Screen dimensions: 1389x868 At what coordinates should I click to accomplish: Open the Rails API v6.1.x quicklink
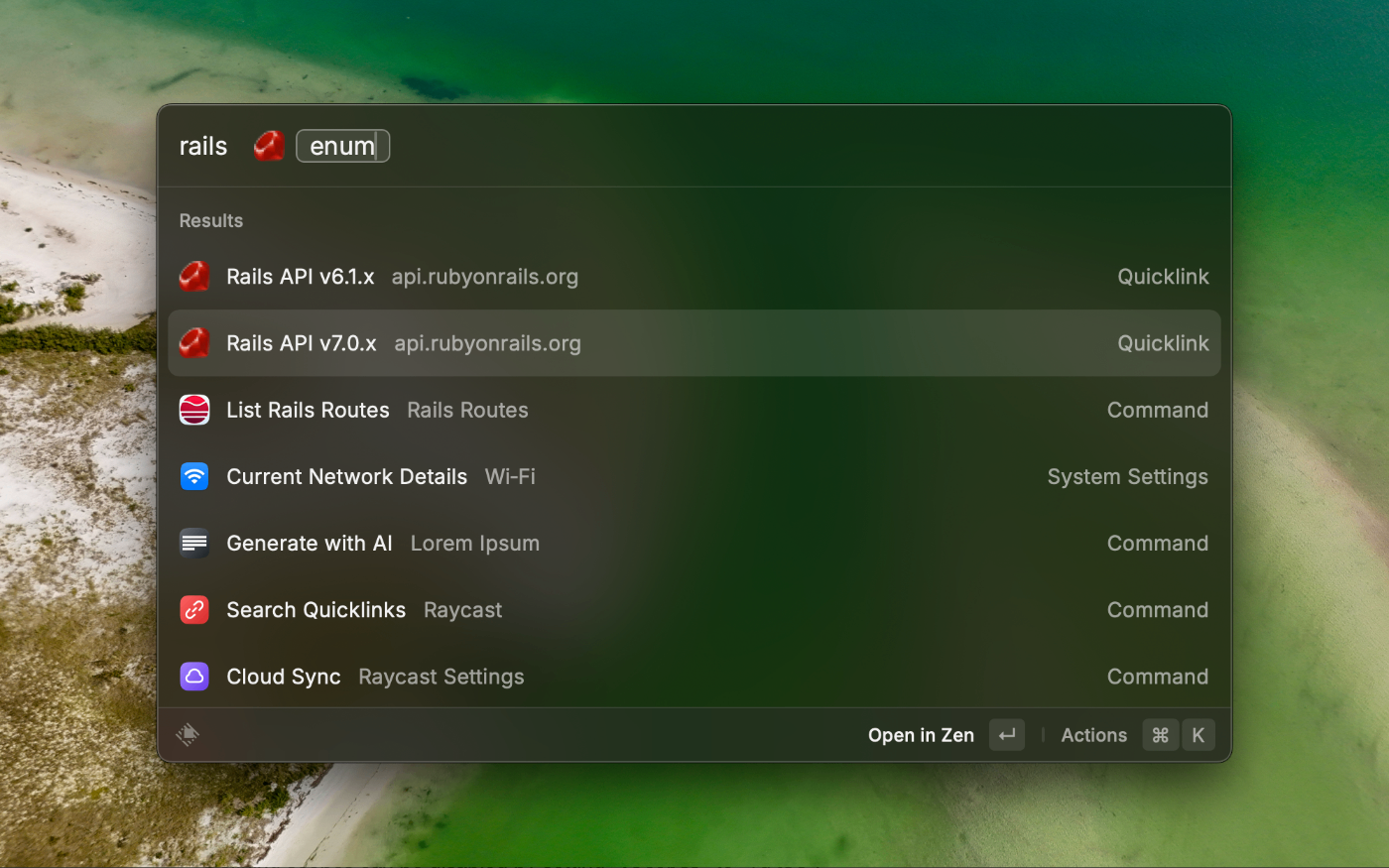coord(694,277)
